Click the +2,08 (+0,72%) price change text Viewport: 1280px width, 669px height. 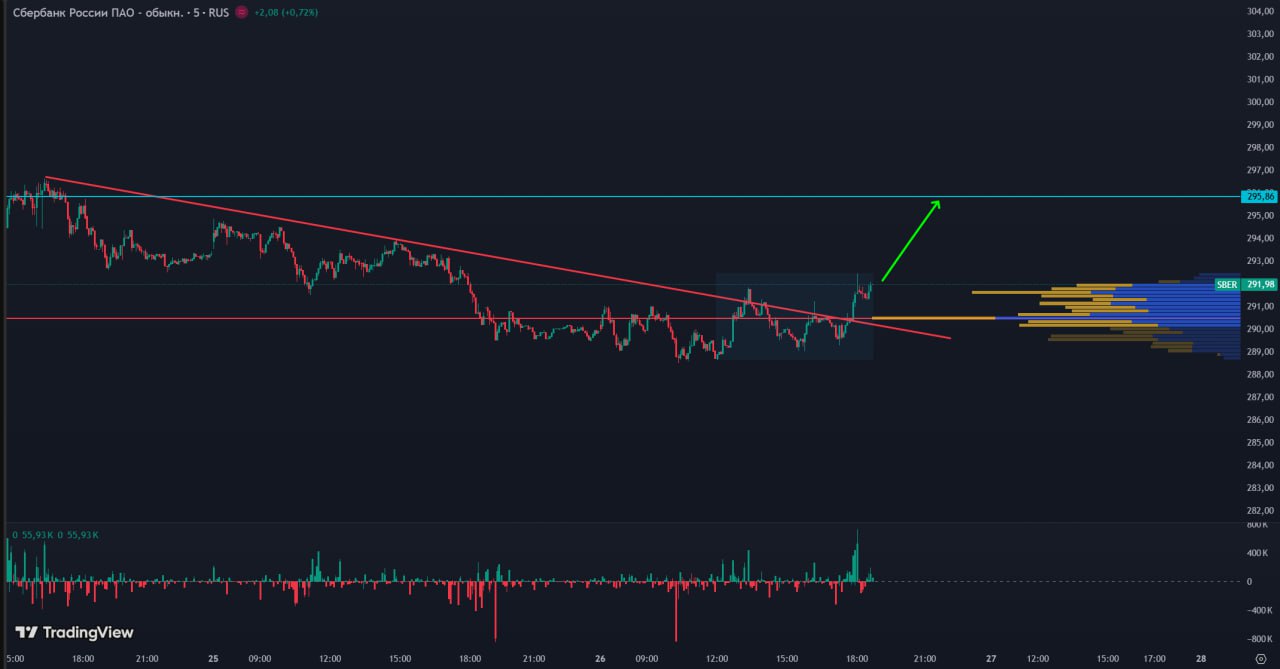pos(285,12)
